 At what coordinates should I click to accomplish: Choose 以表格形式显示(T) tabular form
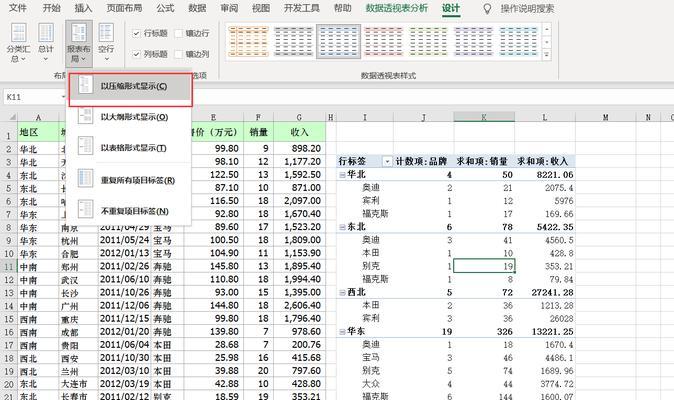pos(130,148)
